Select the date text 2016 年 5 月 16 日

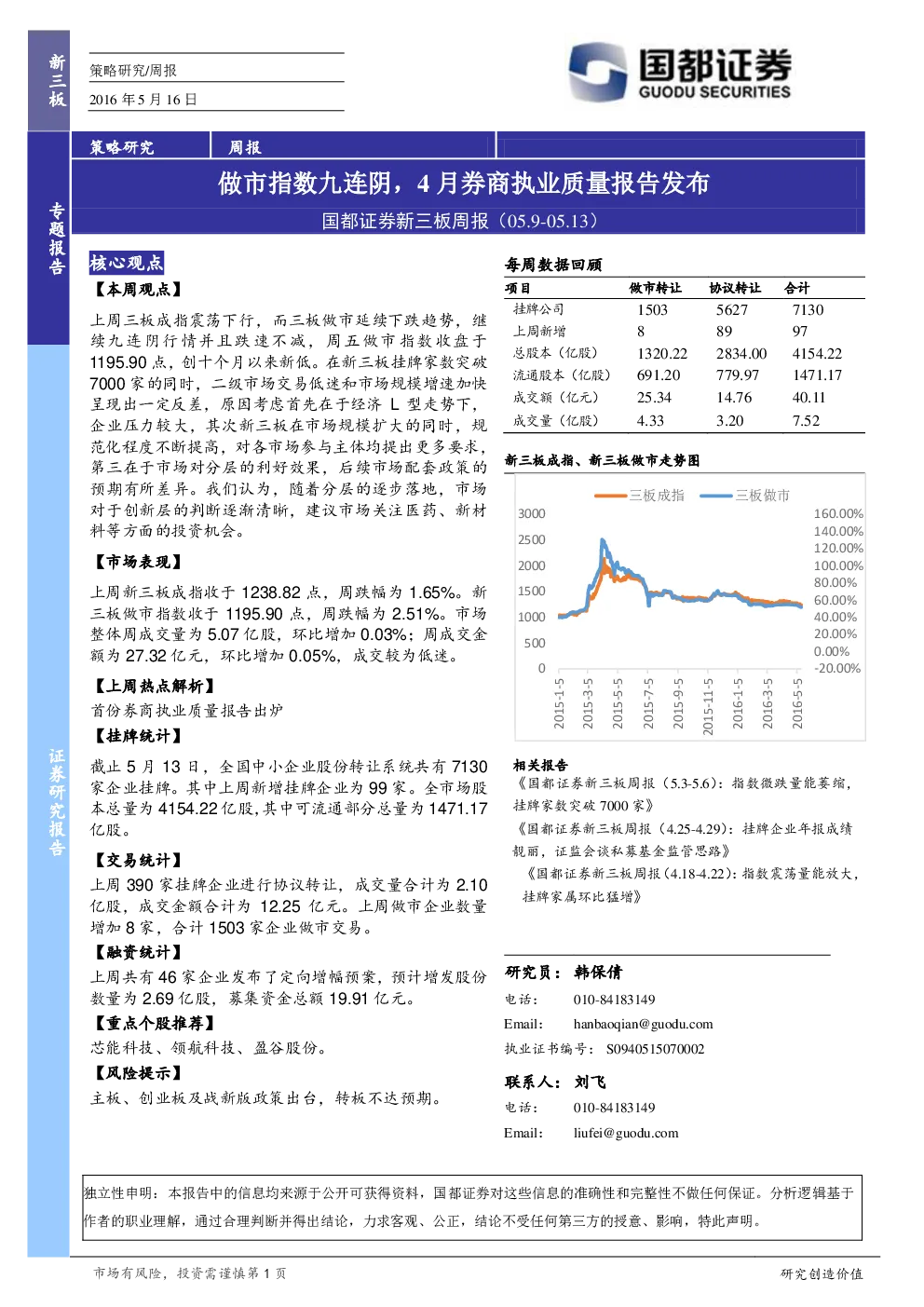(x=143, y=100)
